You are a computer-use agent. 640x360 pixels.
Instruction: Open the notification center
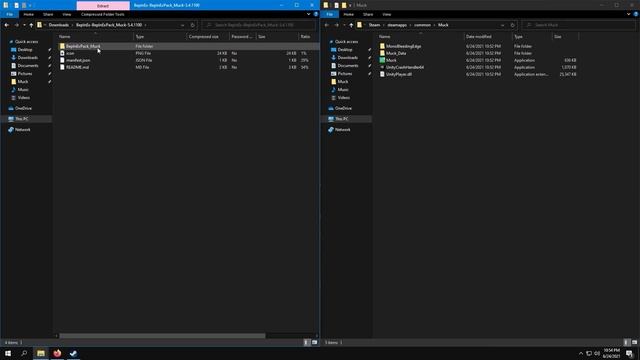(629, 353)
